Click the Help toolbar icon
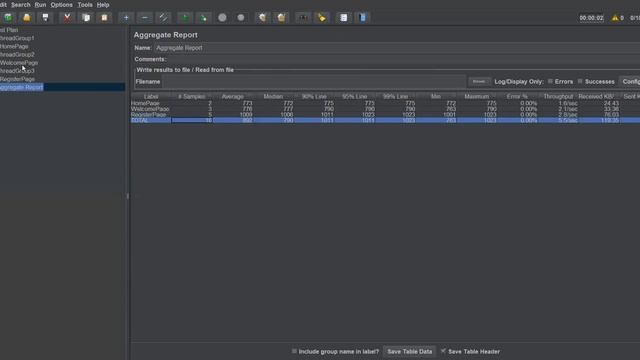The width and height of the screenshot is (640, 360). coord(362,18)
